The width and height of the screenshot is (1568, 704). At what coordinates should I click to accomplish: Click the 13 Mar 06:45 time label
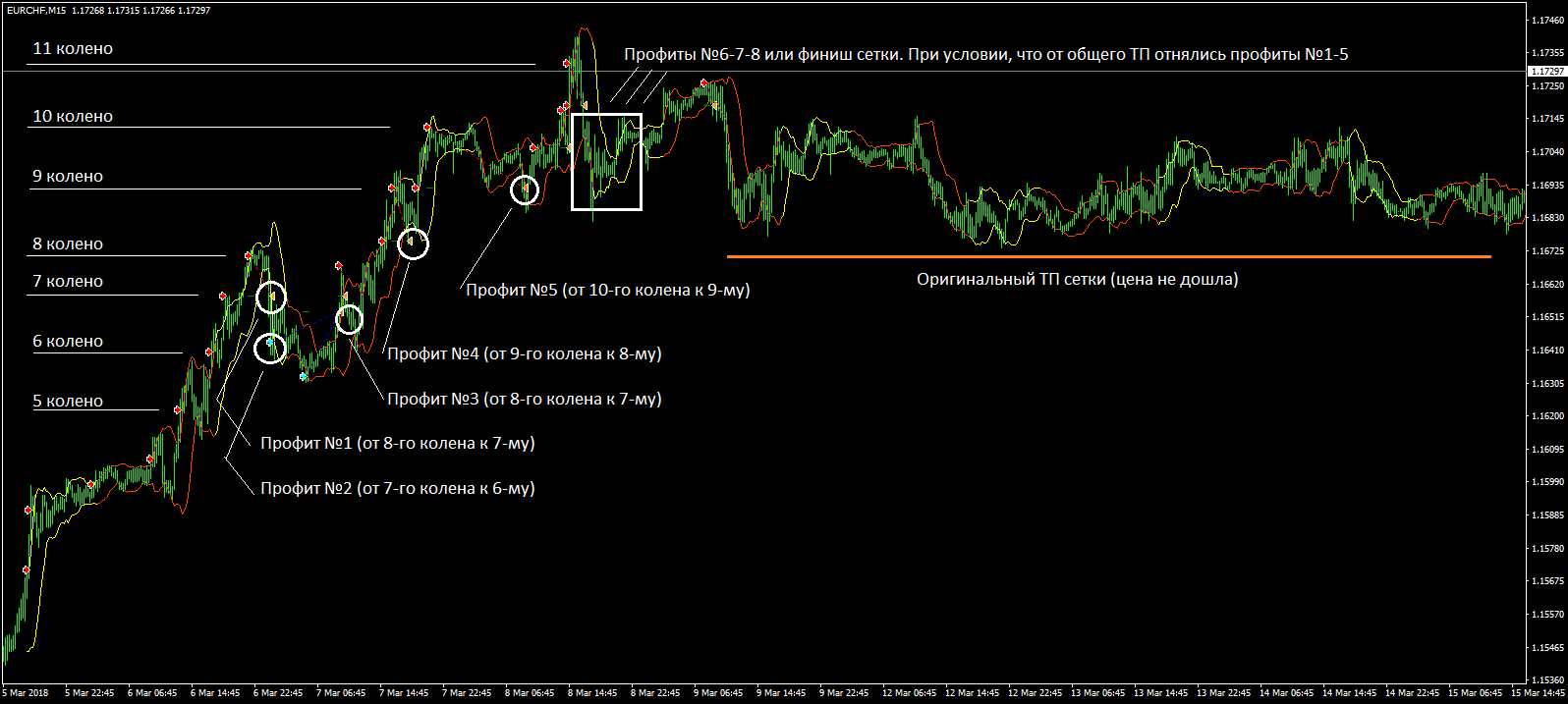click(1097, 693)
